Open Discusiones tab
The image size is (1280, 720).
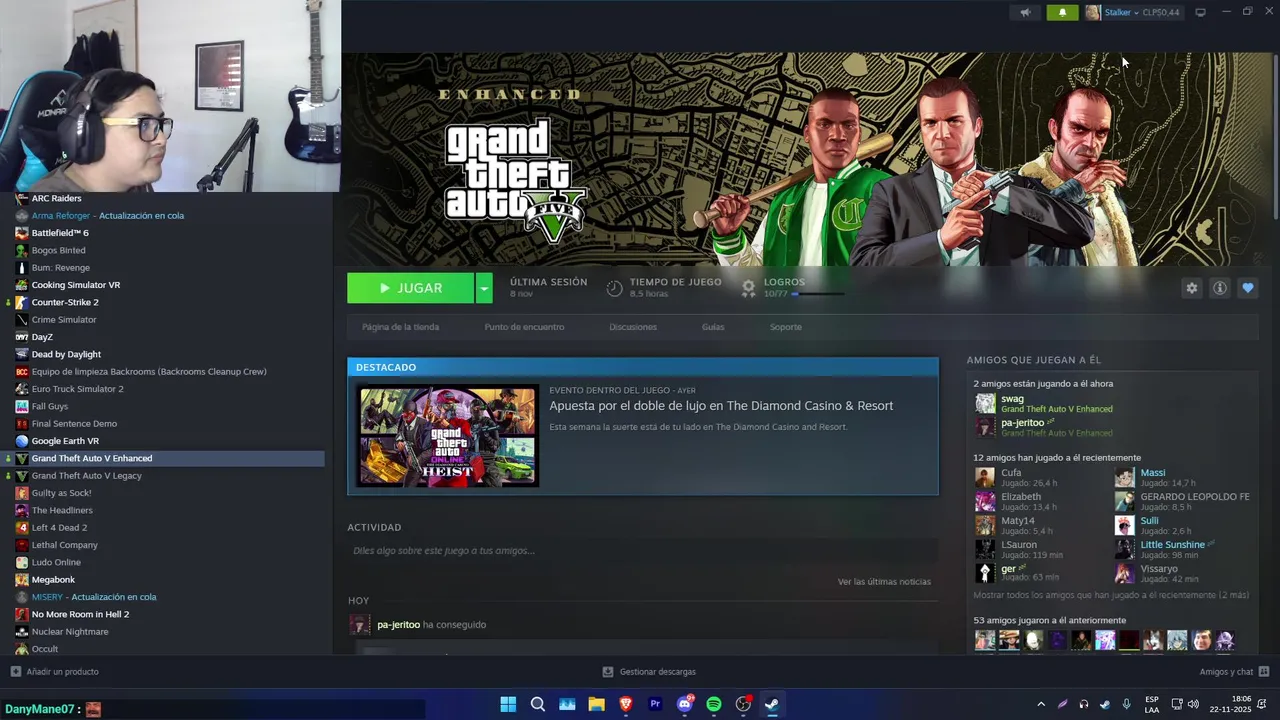click(x=633, y=327)
